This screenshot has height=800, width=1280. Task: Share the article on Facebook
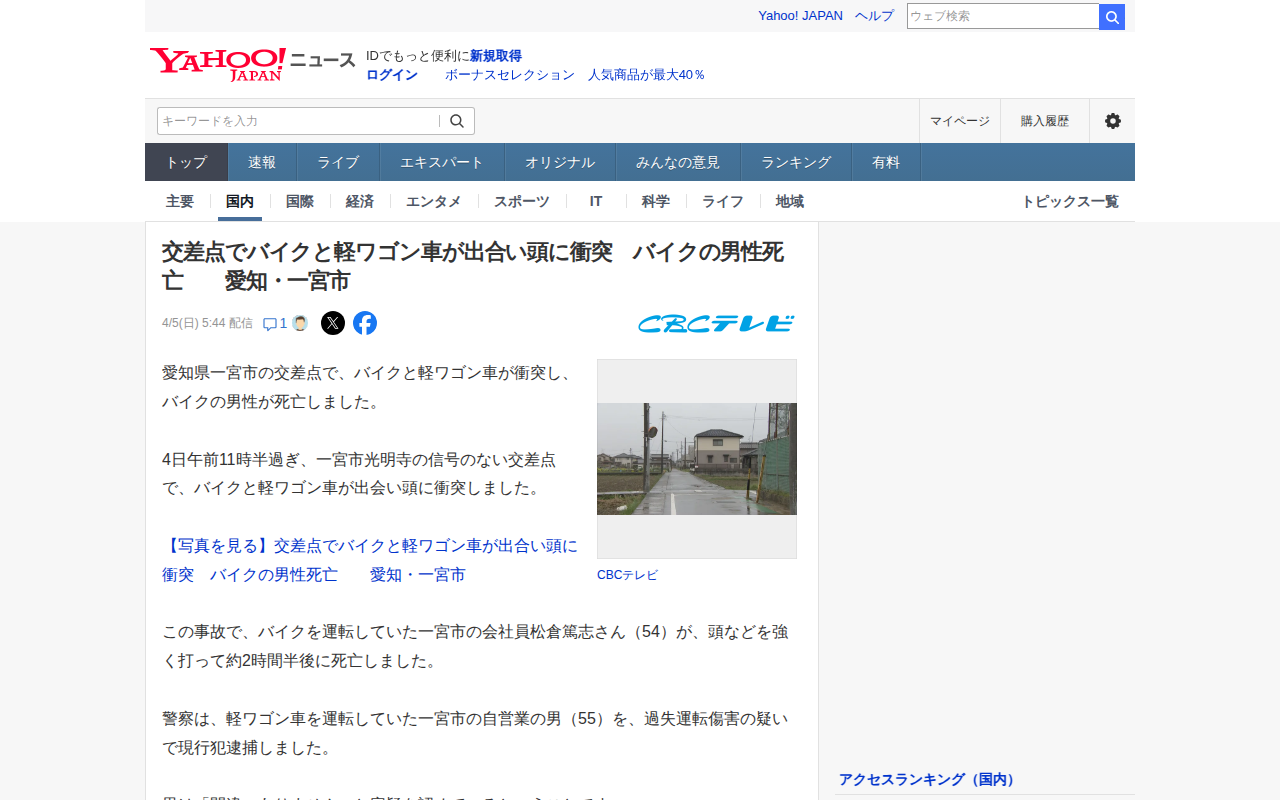tap(365, 323)
